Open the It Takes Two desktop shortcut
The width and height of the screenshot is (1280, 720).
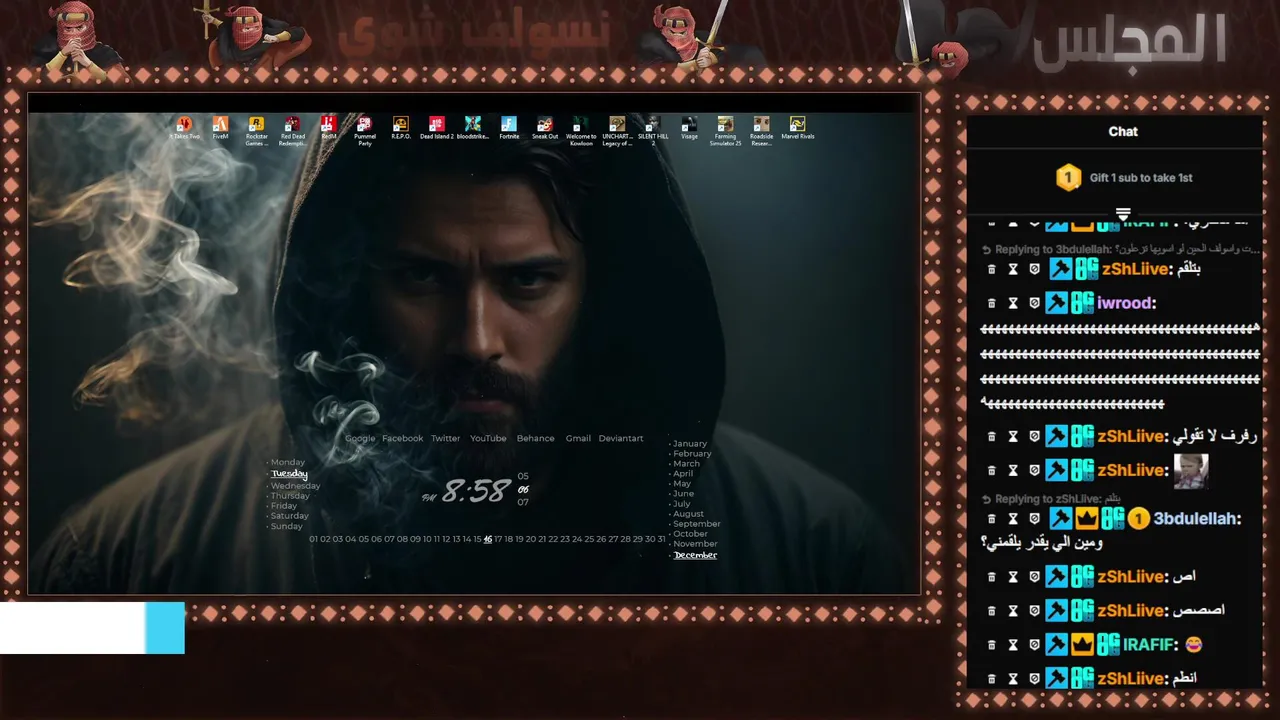click(x=184, y=128)
